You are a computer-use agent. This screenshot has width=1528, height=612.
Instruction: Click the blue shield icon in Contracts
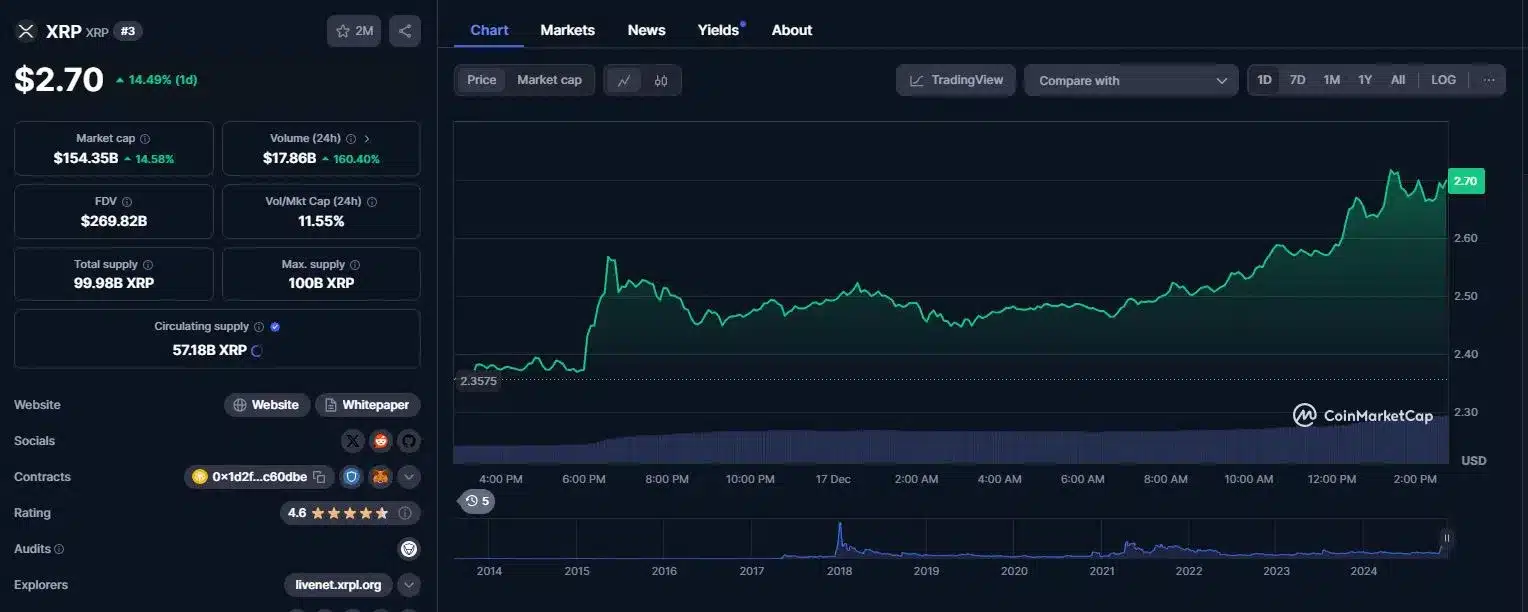click(x=351, y=477)
